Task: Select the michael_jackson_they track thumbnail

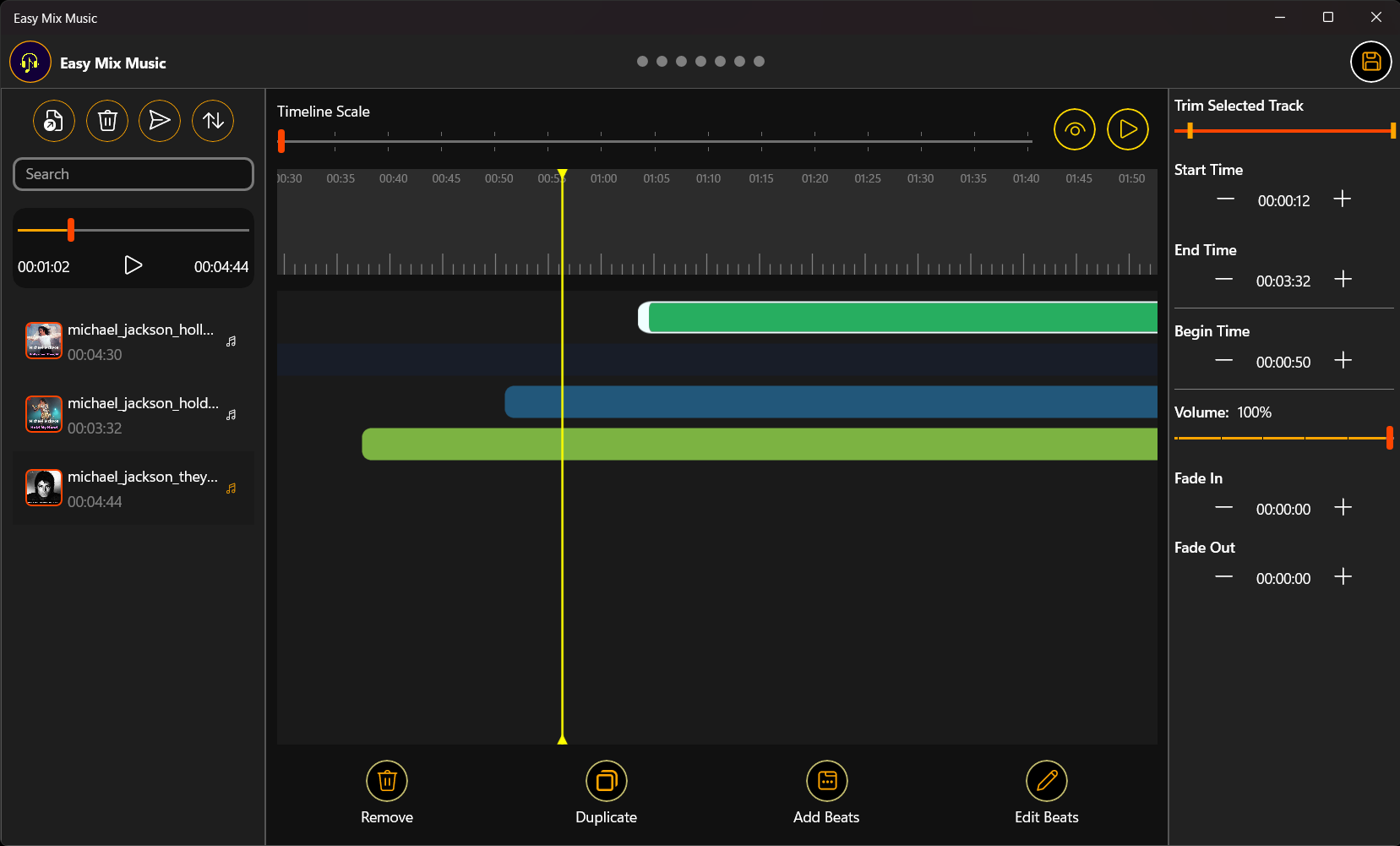Action: coord(43,487)
